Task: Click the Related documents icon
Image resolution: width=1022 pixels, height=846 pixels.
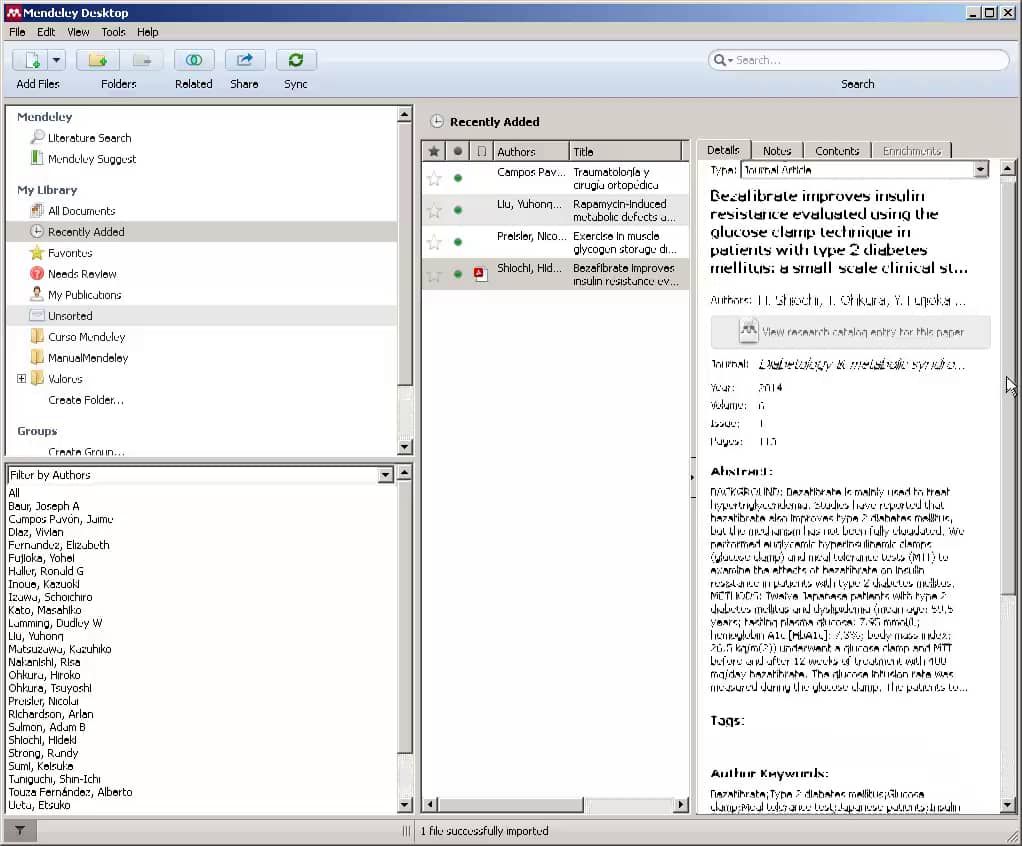Action: [x=194, y=61]
